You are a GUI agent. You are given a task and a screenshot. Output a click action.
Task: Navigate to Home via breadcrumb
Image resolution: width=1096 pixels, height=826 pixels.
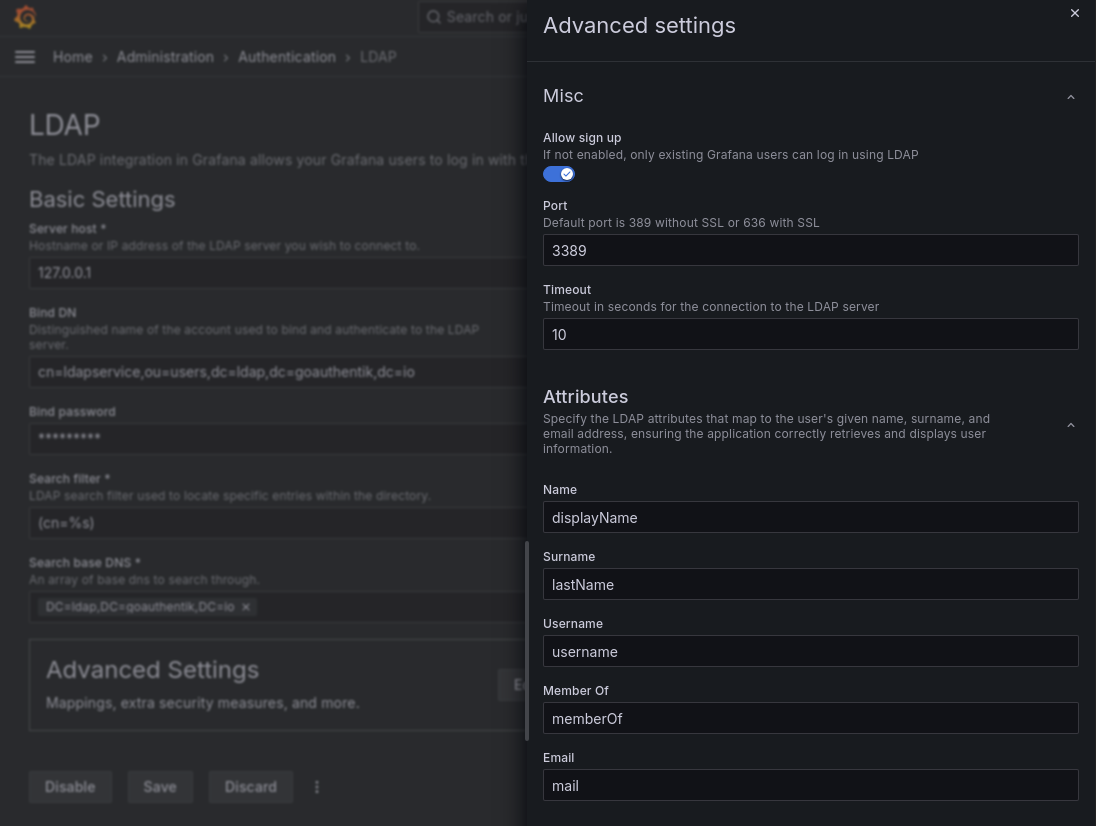point(72,57)
